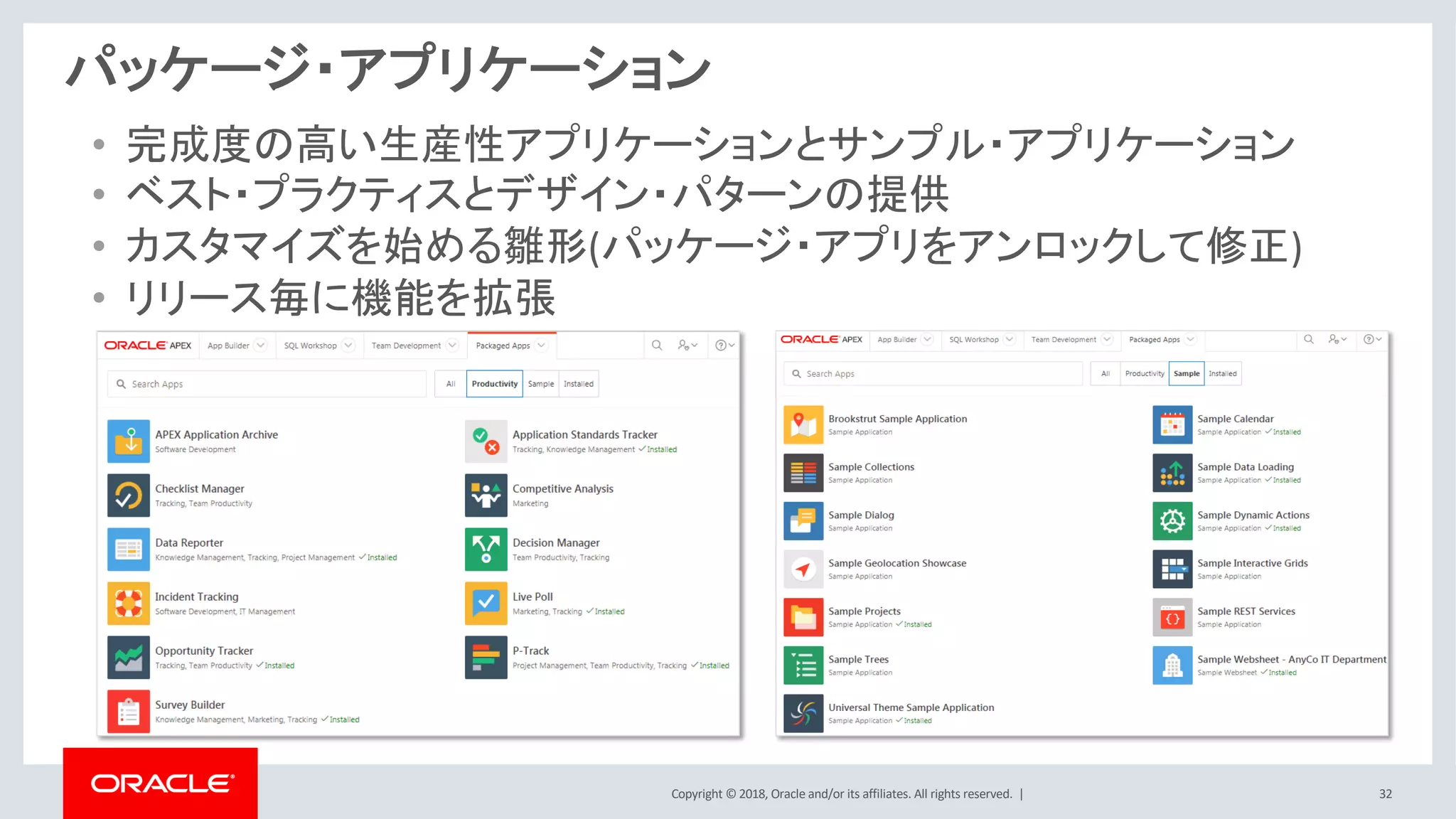The width and height of the screenshot is (1456, 819).
Task: Select the All filter in left window
Action: [451, 384]
